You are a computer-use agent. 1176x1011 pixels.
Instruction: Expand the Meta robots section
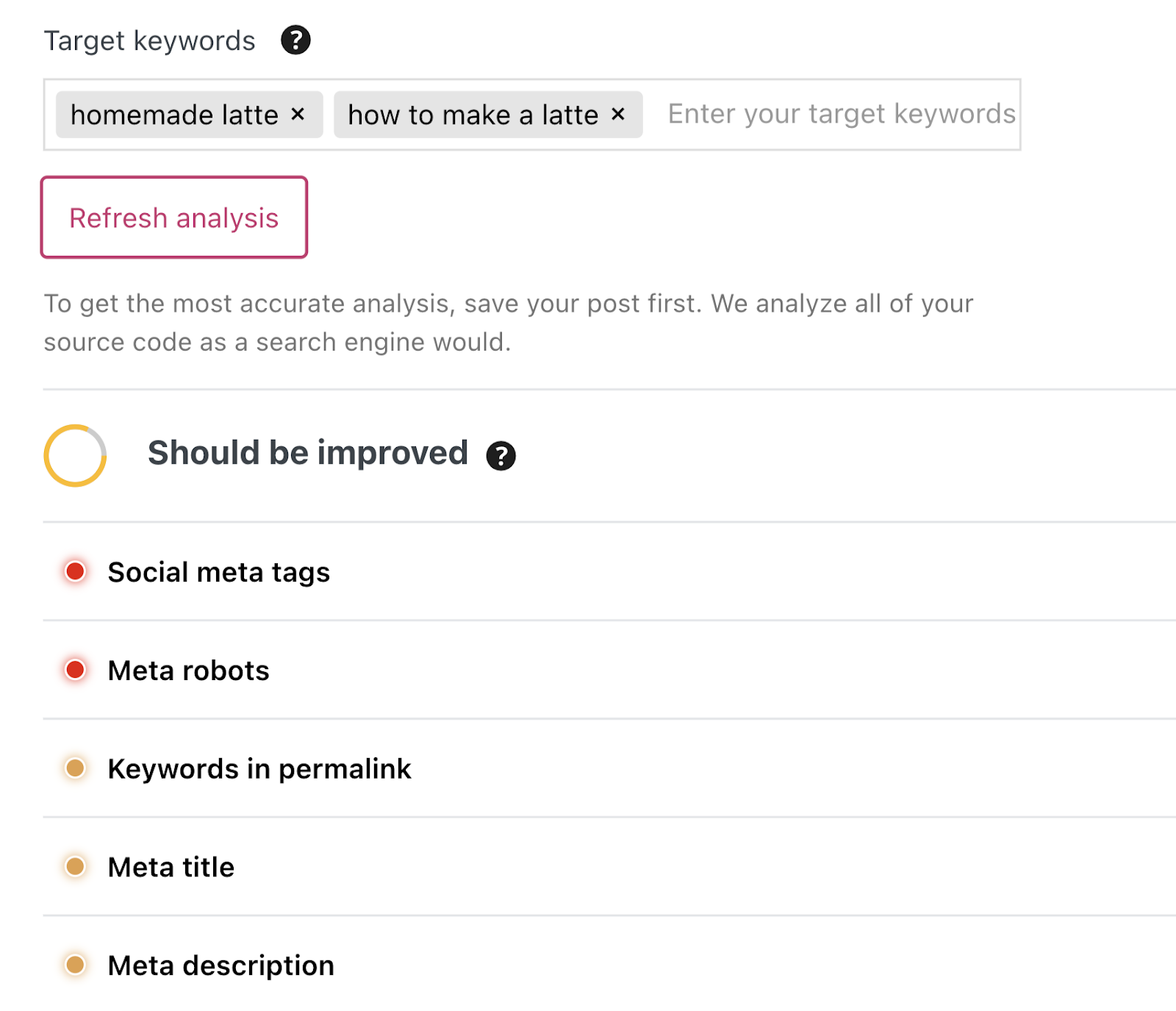click(187, 671)
